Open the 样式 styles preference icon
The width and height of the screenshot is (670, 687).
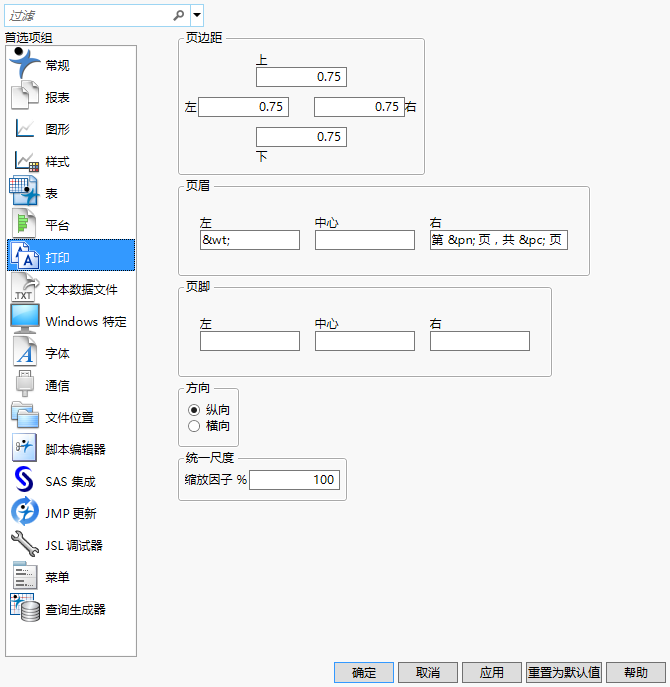click(26, 161)
